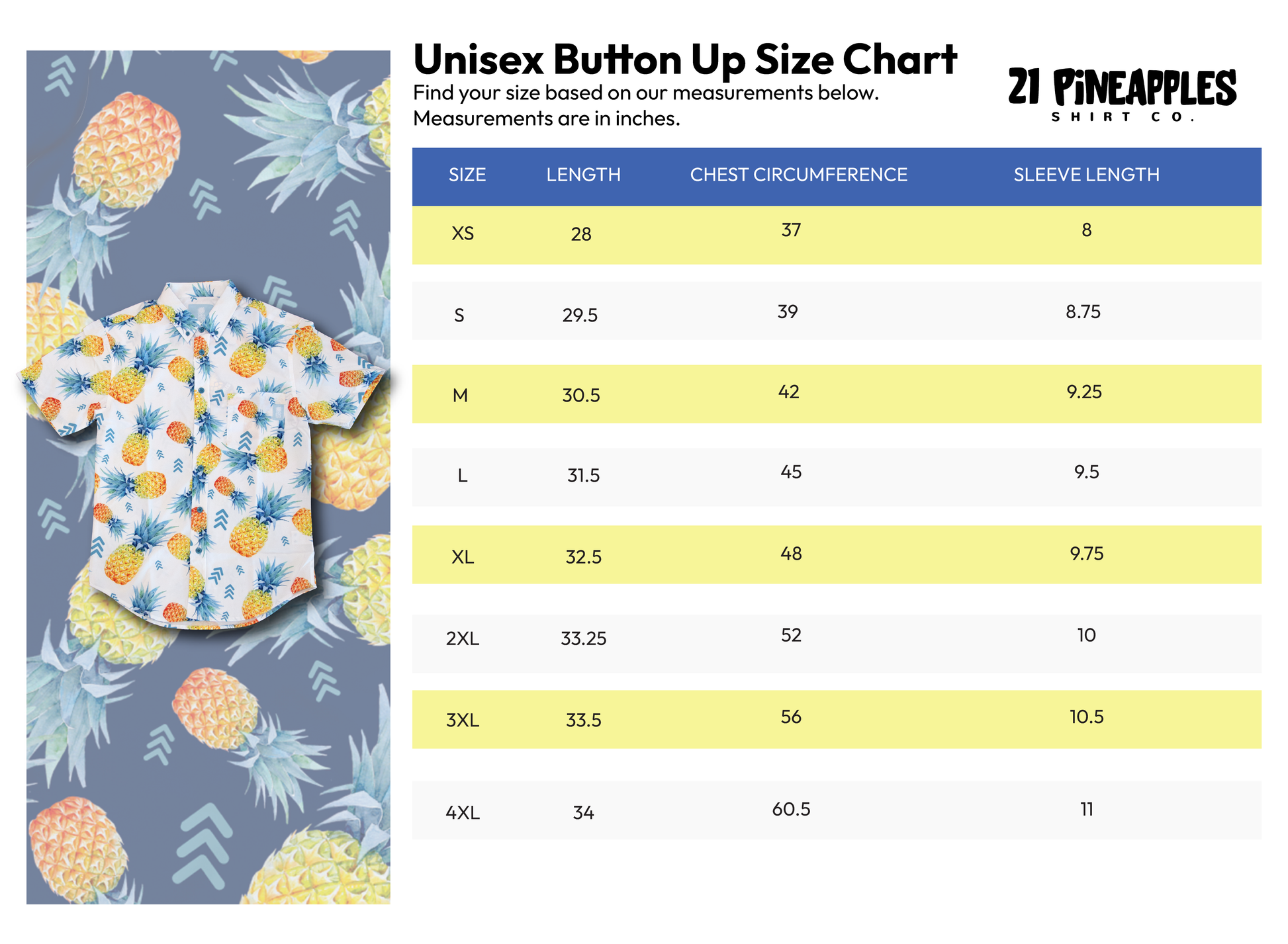Click the pineapple button-up shirt photo

point(202,454)
